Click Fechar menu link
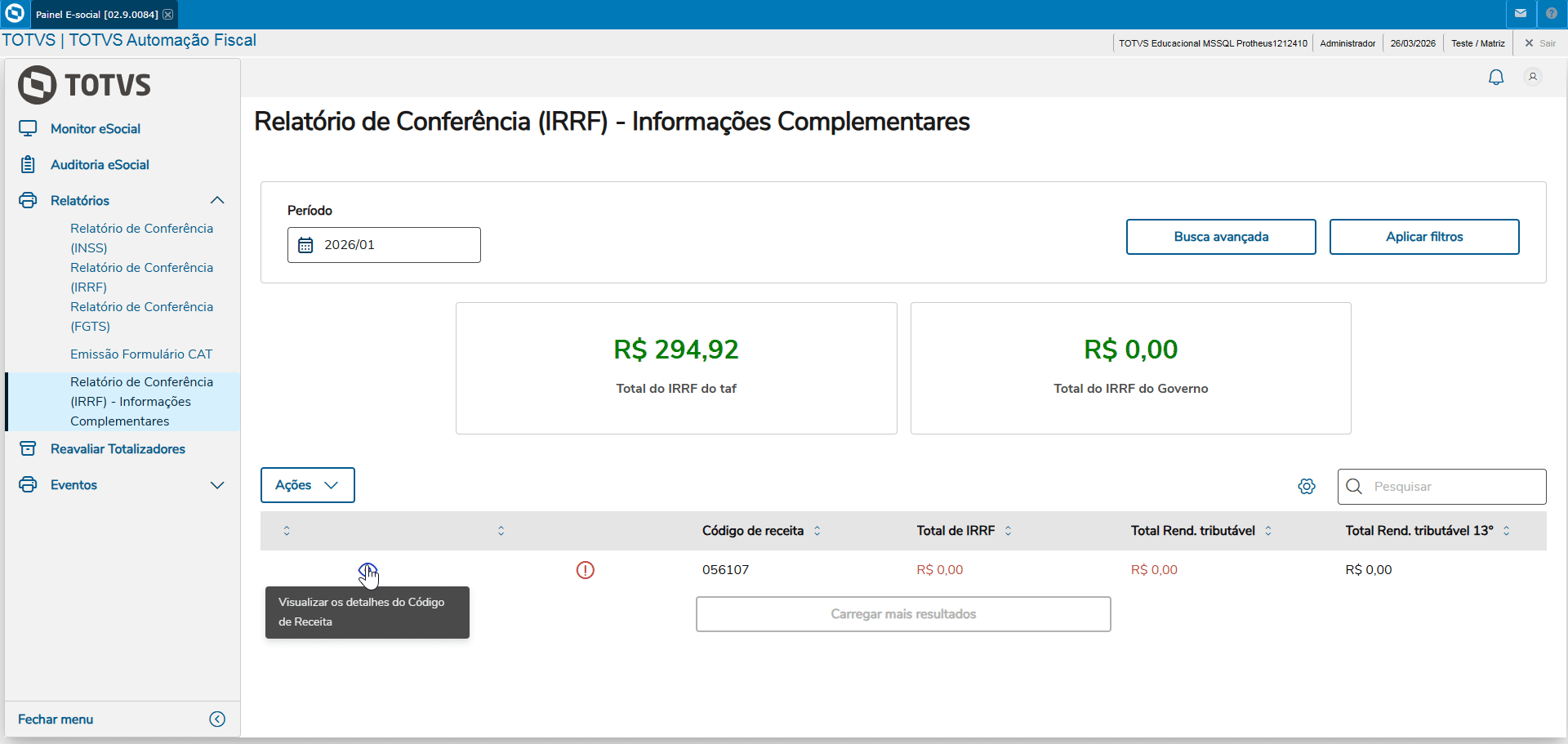Image resolution: width=1568 pixels, height=744 pixels. click(x=56, y=719)
